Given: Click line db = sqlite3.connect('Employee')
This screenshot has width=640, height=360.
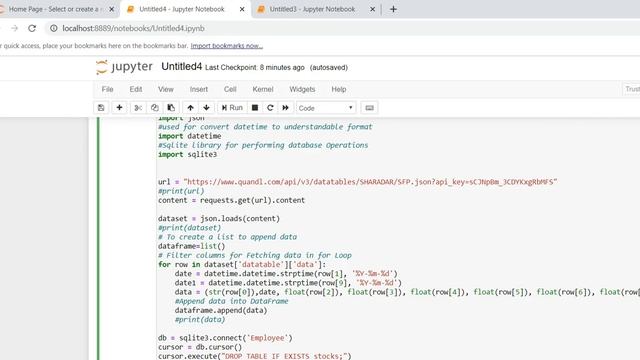Looking at the screenshot, I should coord(225,338).
